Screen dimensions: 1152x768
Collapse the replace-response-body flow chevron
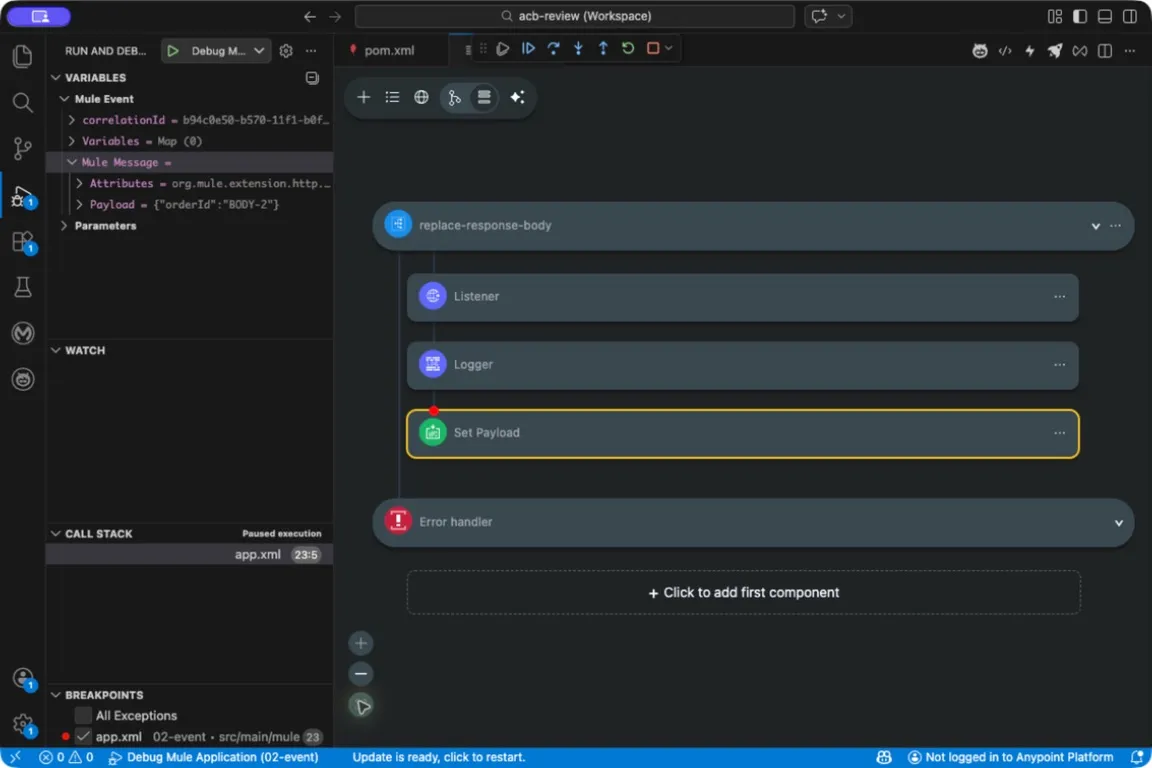click(x=1095, y=226)
